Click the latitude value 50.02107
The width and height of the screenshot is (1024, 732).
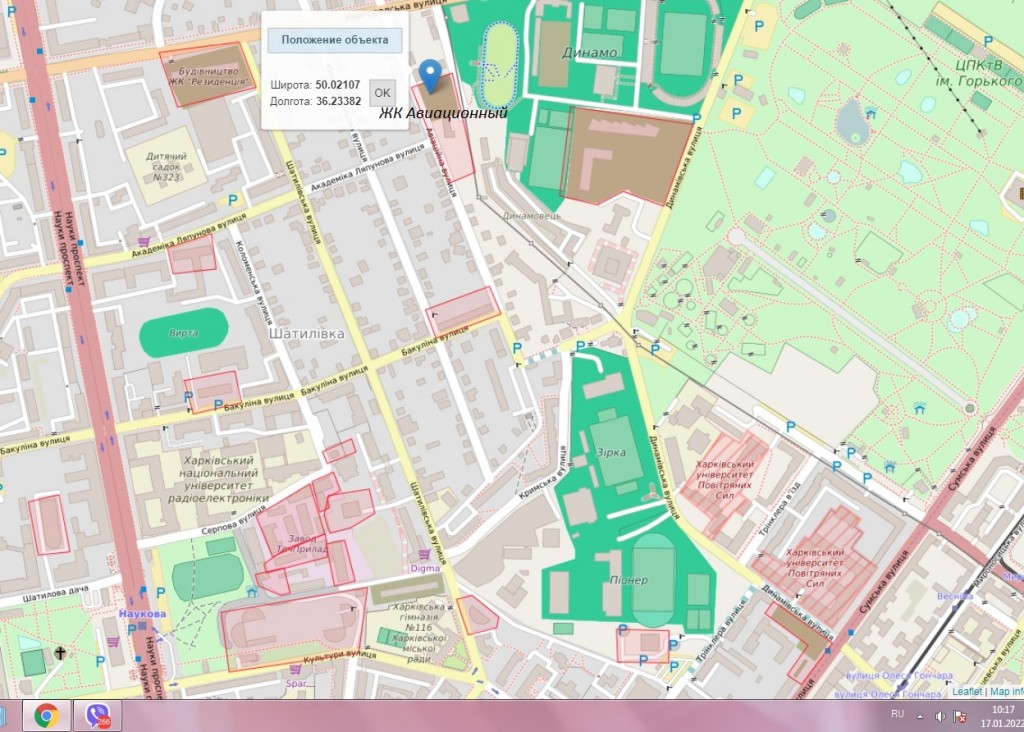pos(339,85)
